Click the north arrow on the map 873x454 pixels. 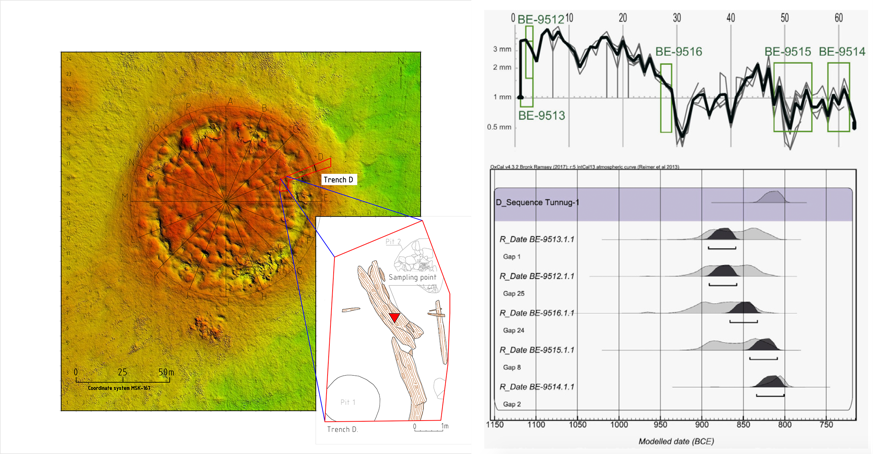tap(402, 65)
